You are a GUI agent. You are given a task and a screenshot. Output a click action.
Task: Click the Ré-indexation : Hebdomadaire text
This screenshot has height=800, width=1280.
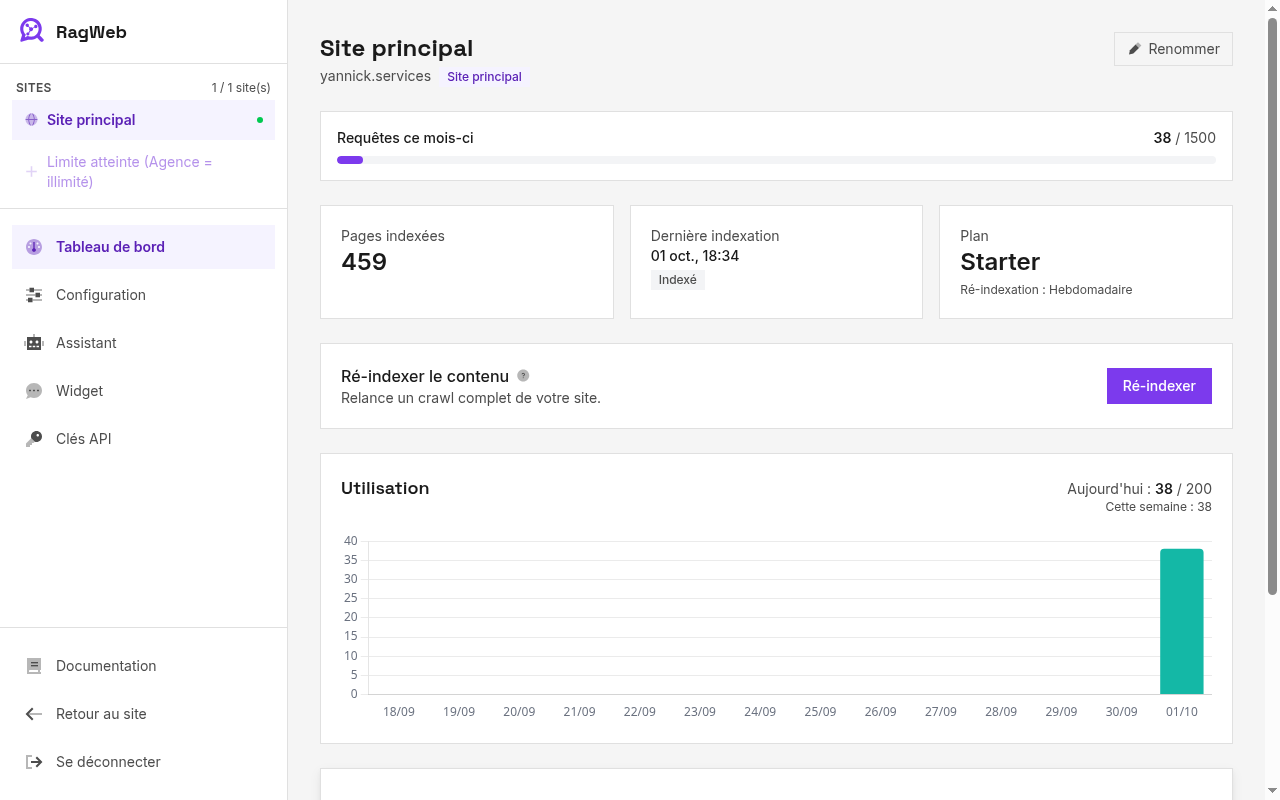click(x=1046, y=290)
